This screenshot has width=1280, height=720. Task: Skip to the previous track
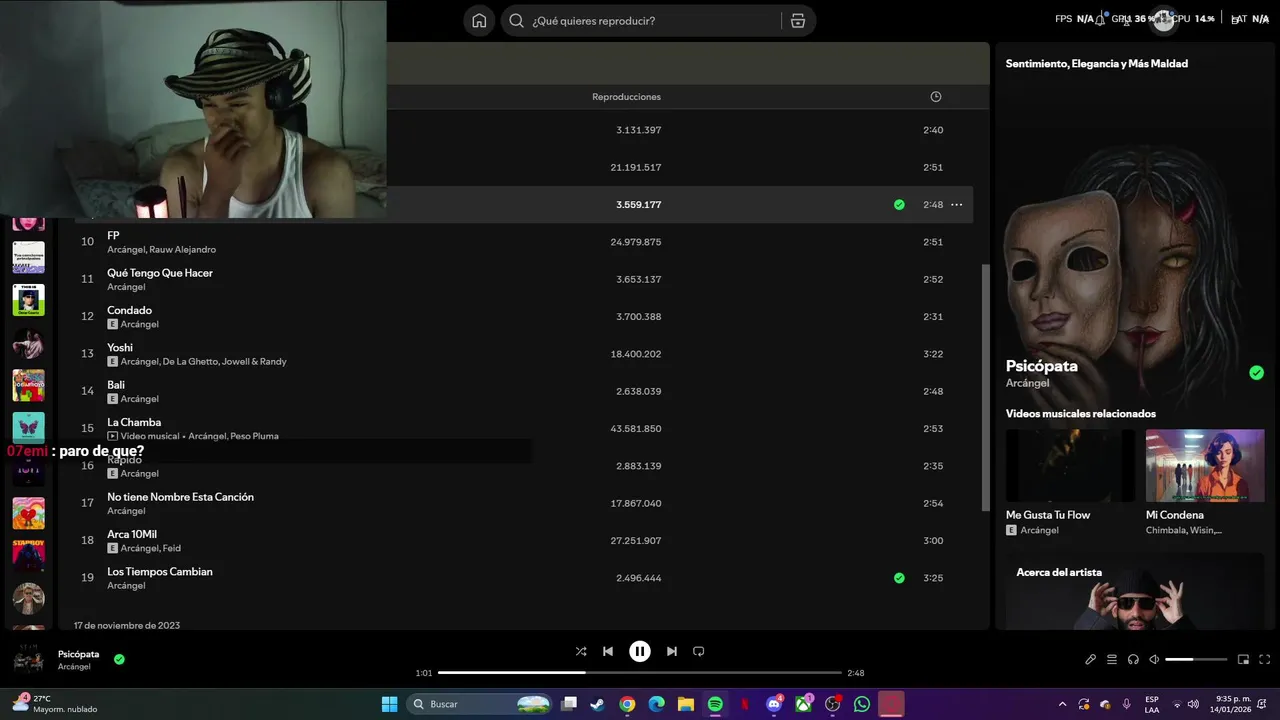(x=608, y=651)
